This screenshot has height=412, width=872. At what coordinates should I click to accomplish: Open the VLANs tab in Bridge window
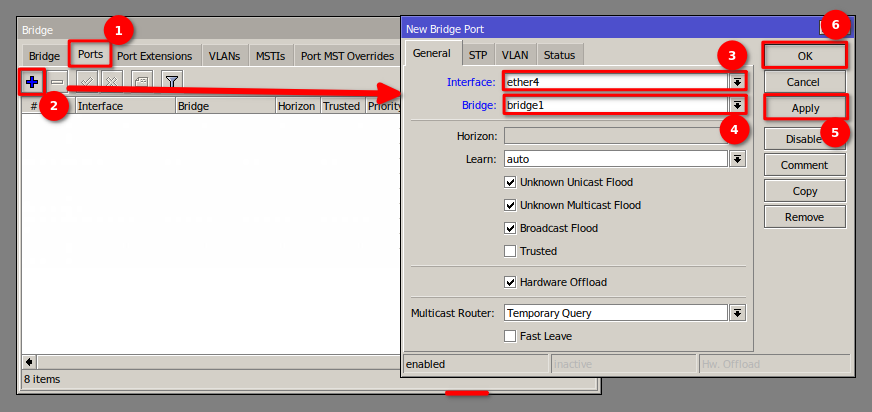(x=224, y=56)
